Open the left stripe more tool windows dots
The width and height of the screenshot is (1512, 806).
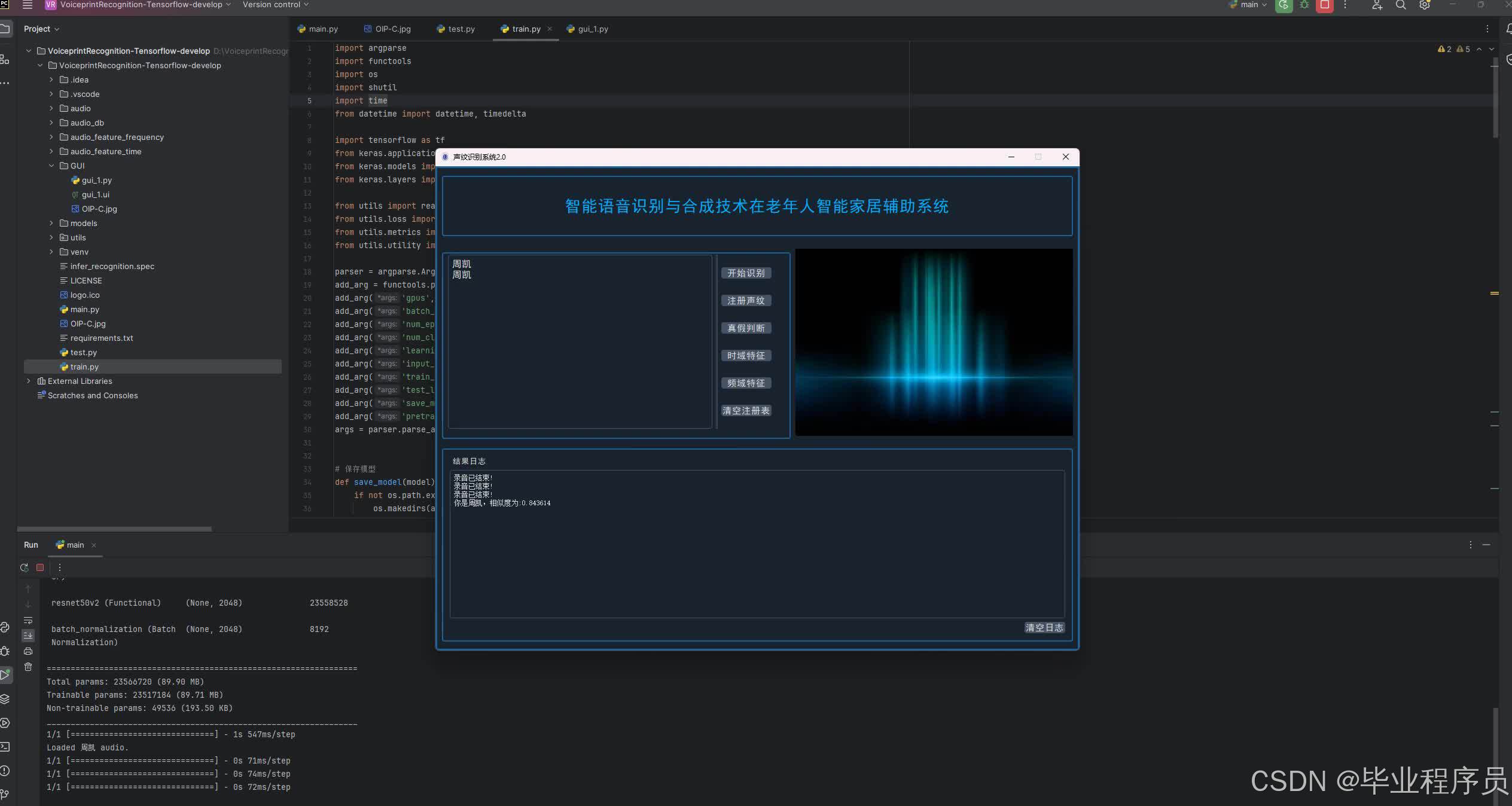(5, 83)
